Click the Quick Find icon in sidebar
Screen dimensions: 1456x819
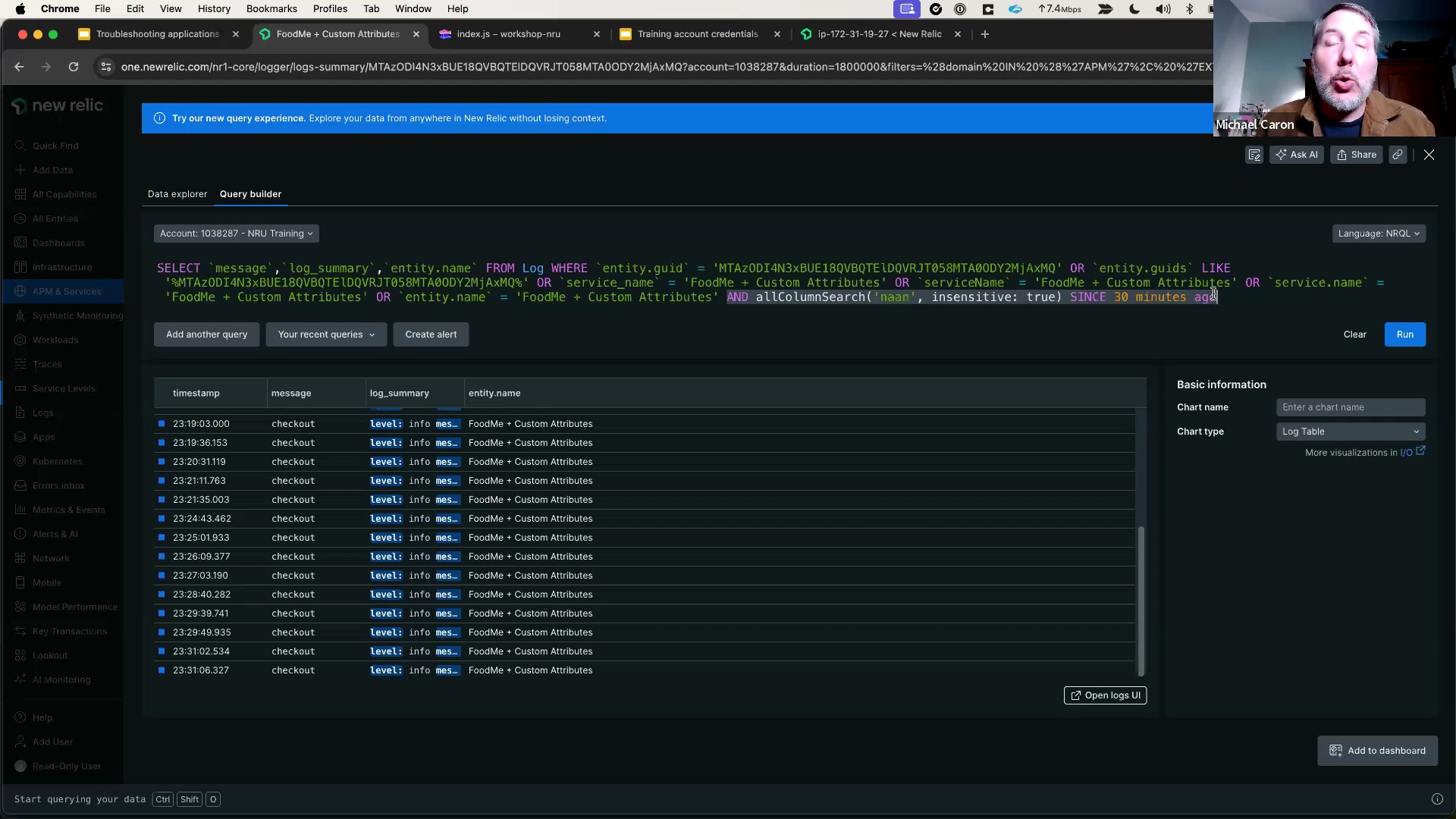tap(20, 145)
